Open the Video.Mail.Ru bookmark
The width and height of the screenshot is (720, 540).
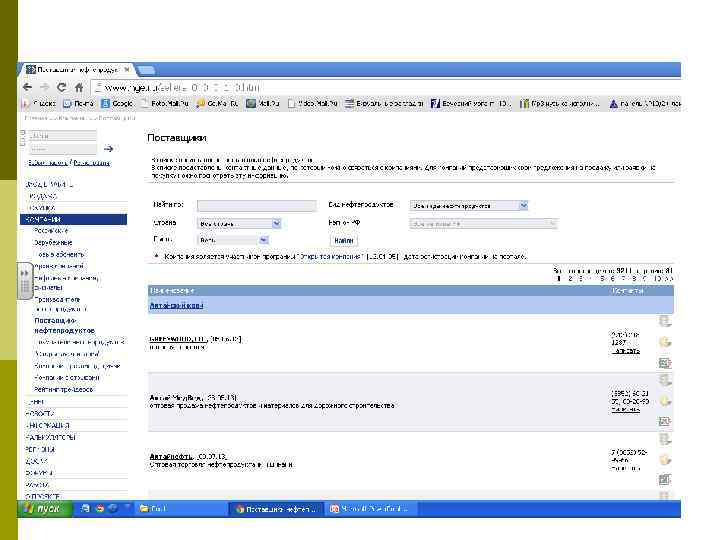(313, 104)
